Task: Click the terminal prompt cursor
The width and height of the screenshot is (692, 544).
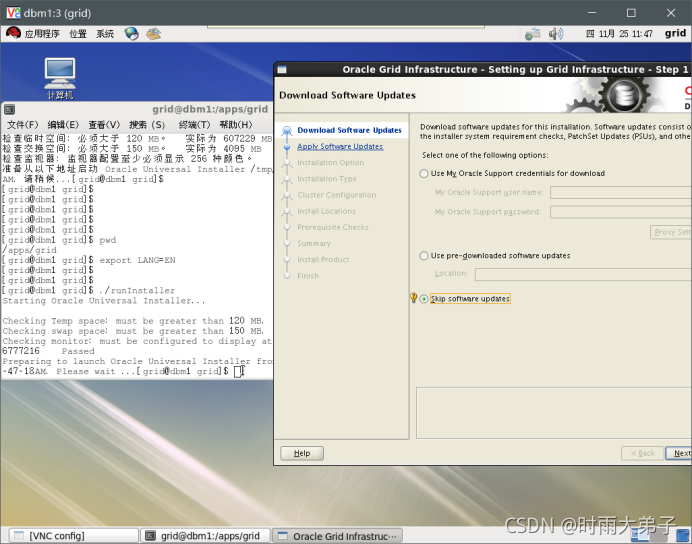Action: (238, 371)
